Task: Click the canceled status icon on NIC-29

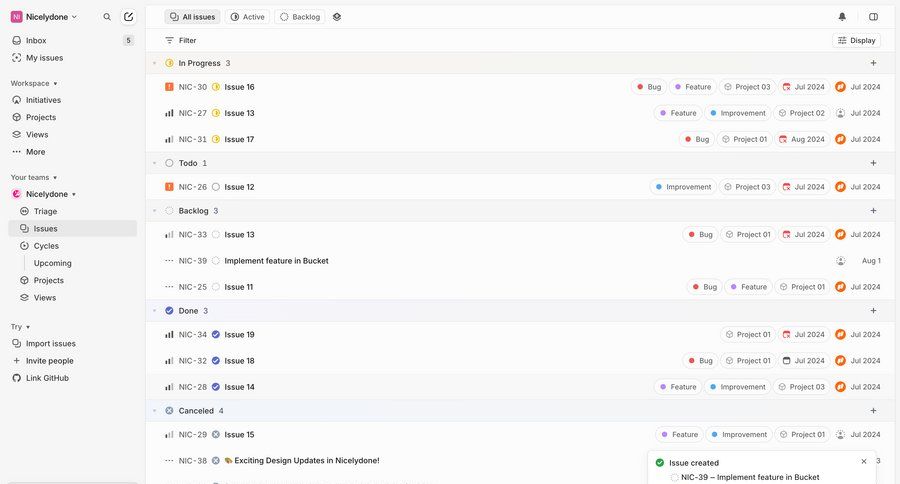Action: [216, 435]
